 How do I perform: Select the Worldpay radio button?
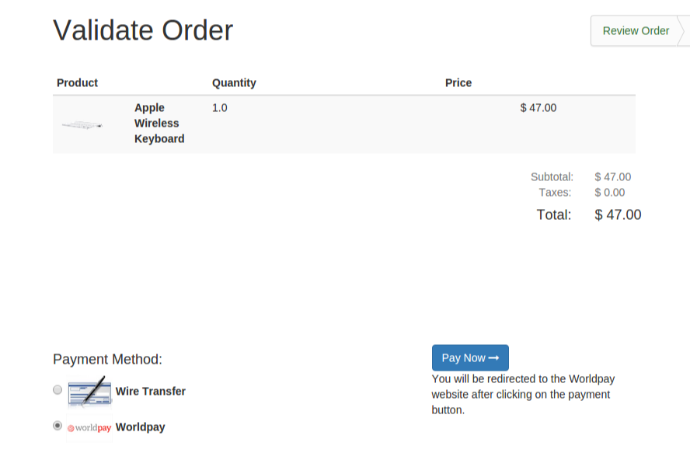coord(57,426)
